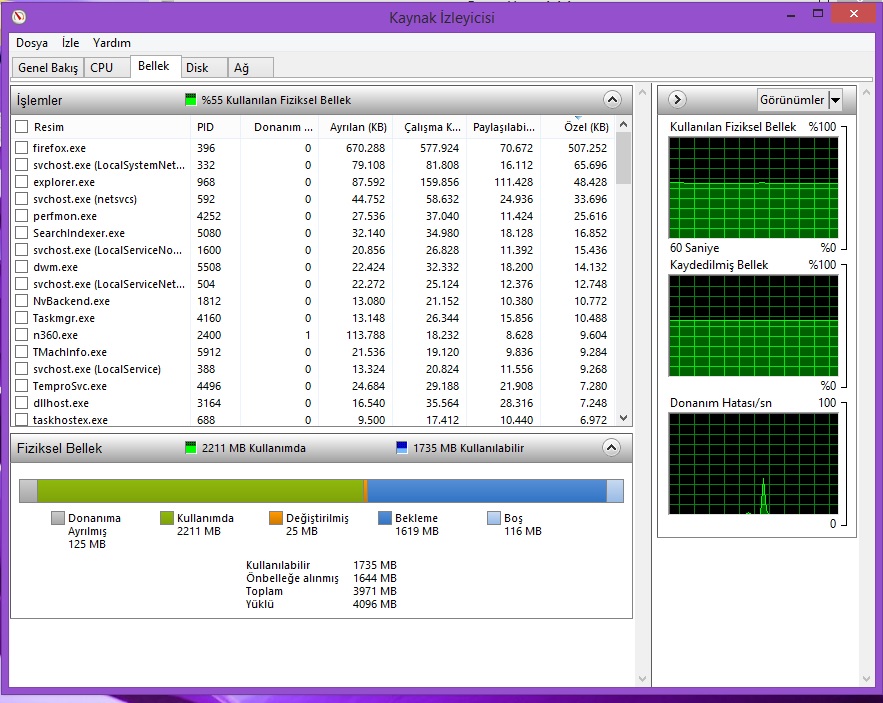883x703 pixels.
Task: Select the svchost.exe (LocalService) row name
Action: point(97,369)
